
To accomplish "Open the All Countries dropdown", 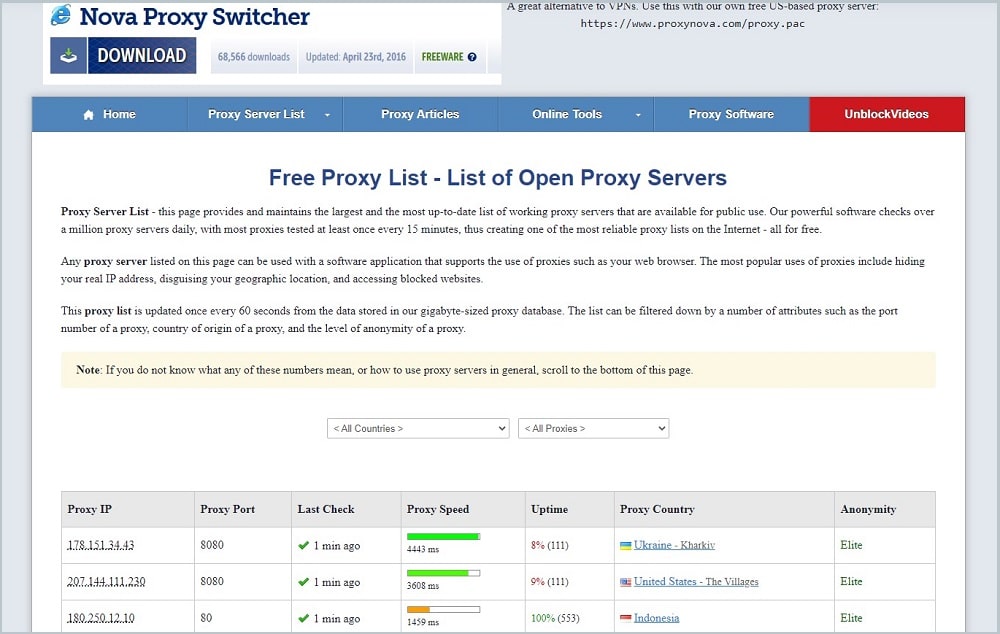I will click(418, 429).
